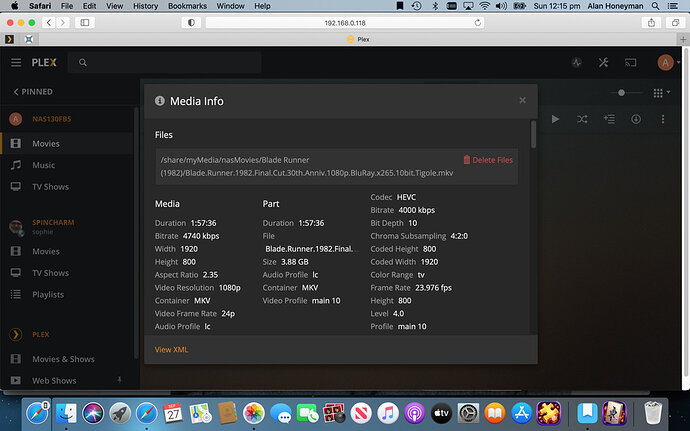
Task: Select the Plex tab
Action: 357,39
